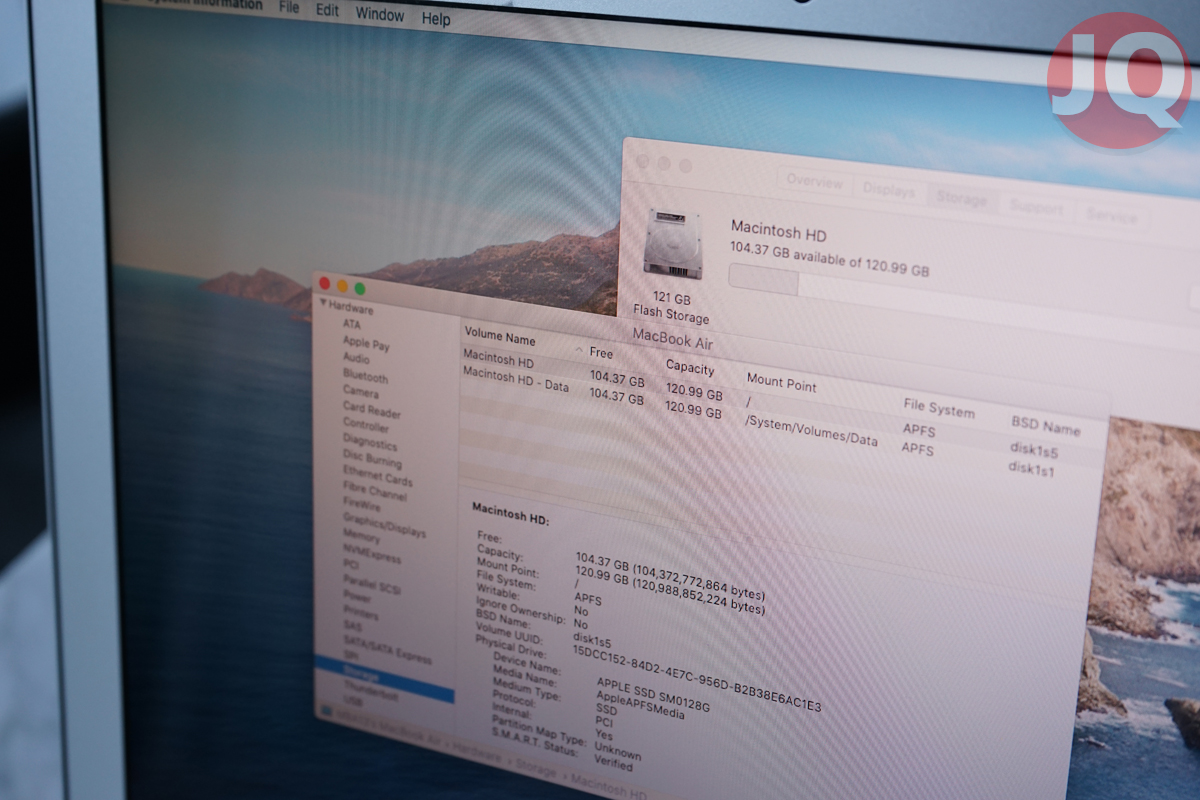Screen dimensions: 1200x800
Task: Click the Mount Point column header
Action: [781, 382]
